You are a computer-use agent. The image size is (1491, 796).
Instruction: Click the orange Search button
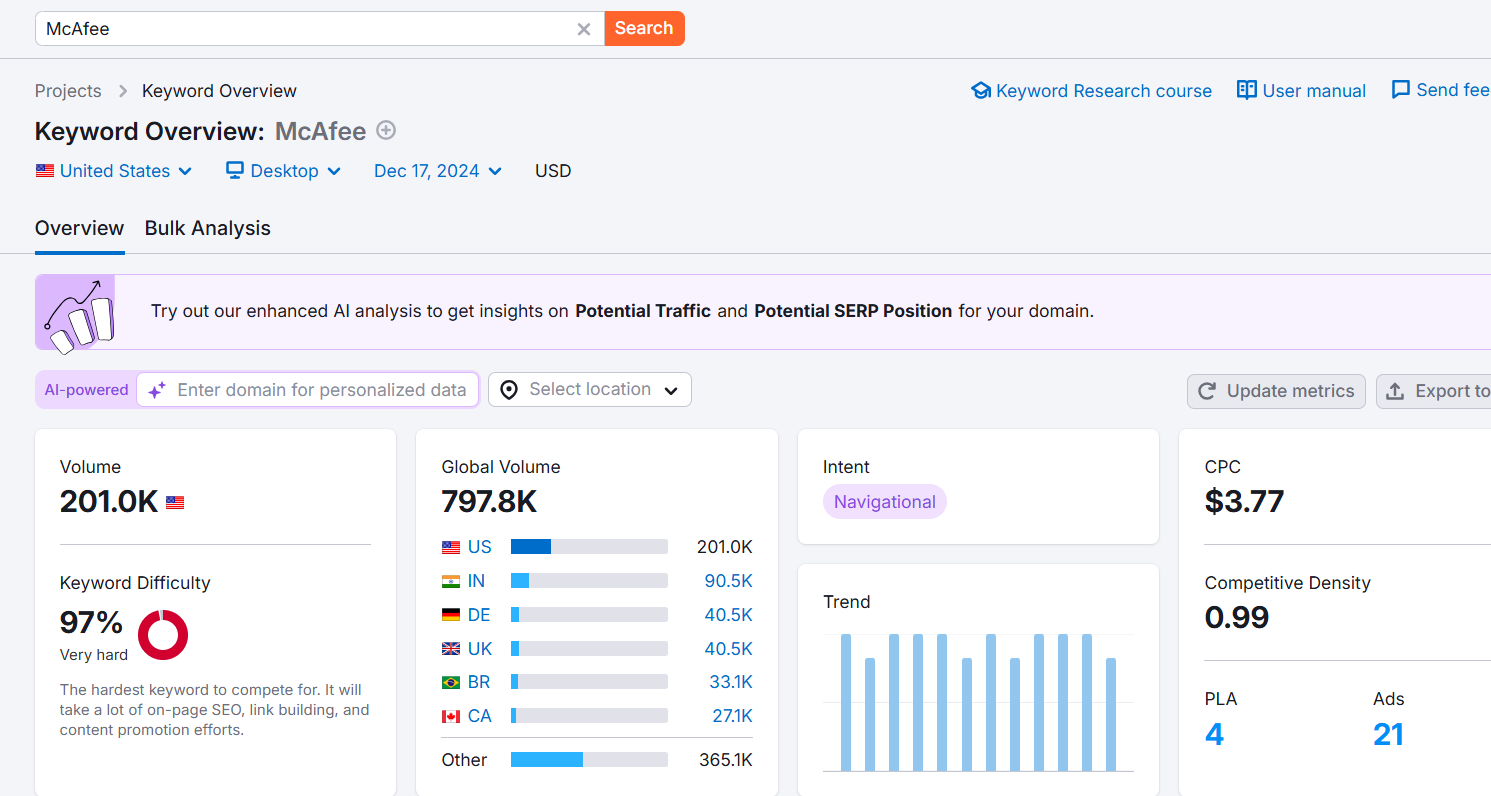click(644, 28)
